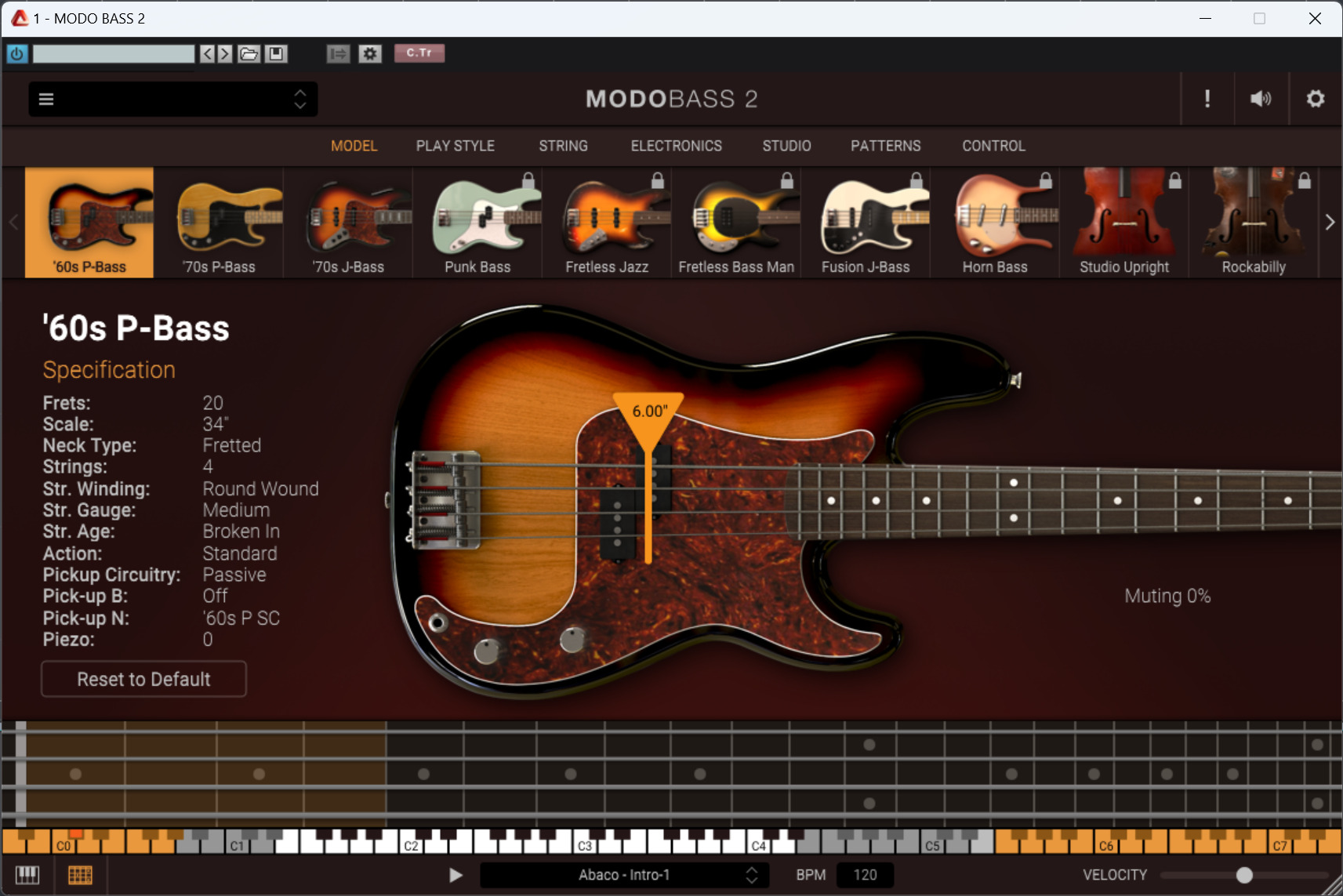Switch to the PLAY STYLE tab
The image size is (1343, 896).
coord(456,146)
